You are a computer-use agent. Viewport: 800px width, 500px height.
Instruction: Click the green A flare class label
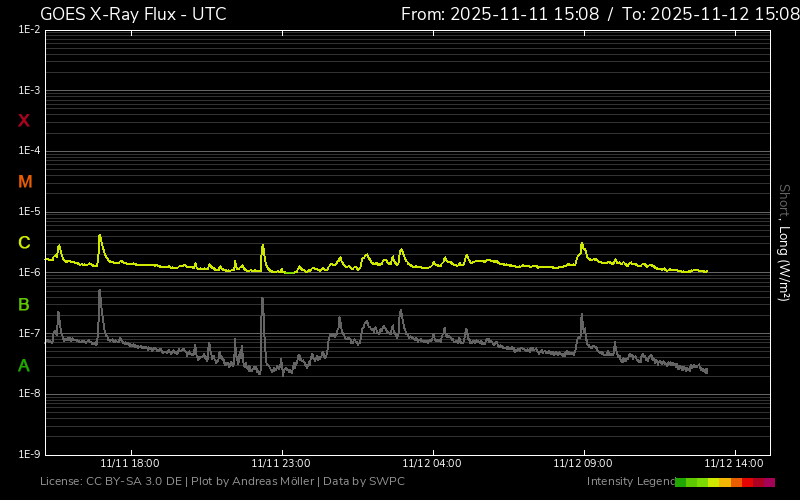click(24, 366)
